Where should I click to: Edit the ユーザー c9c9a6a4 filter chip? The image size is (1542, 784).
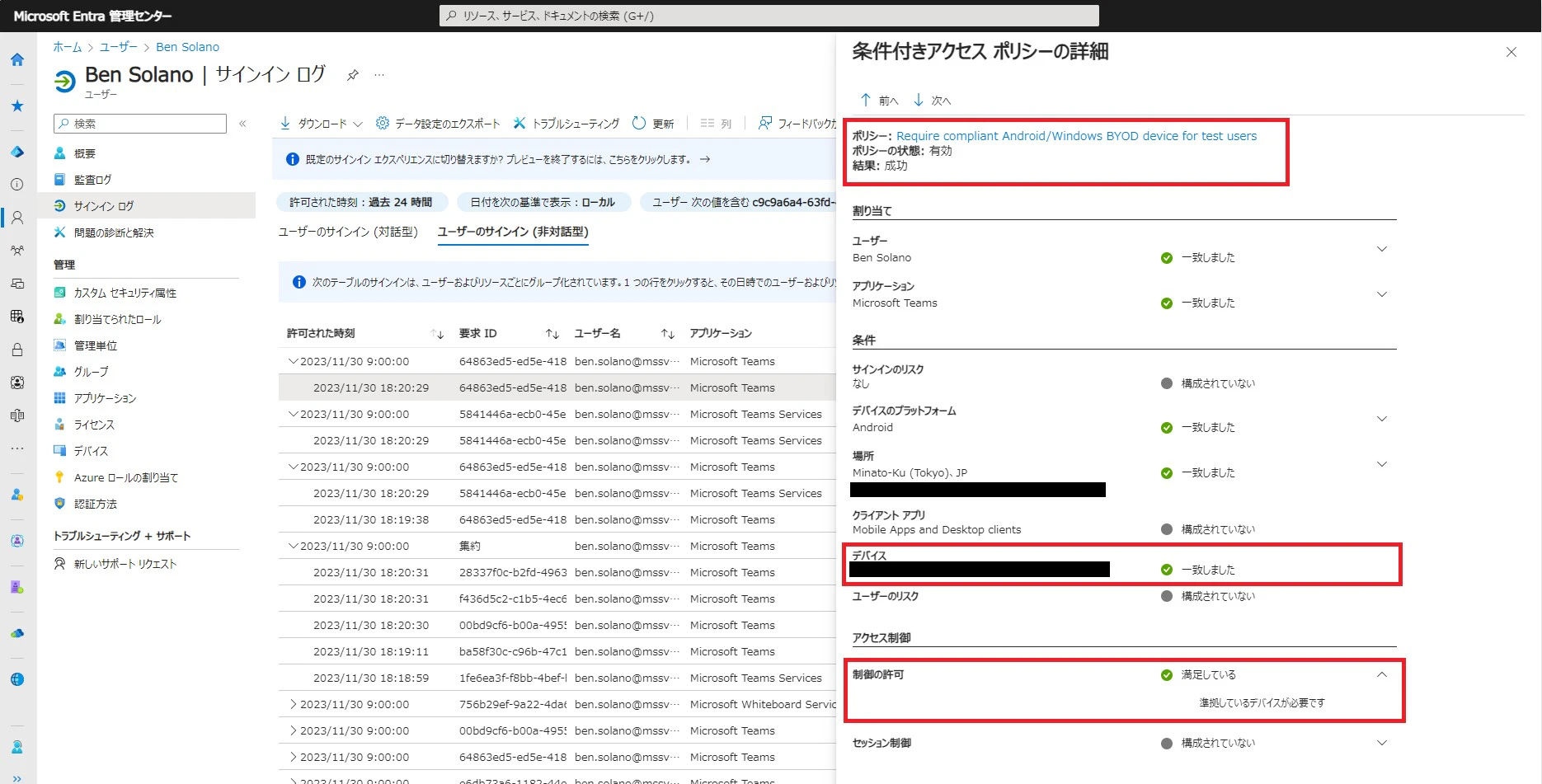pos(739,202)
